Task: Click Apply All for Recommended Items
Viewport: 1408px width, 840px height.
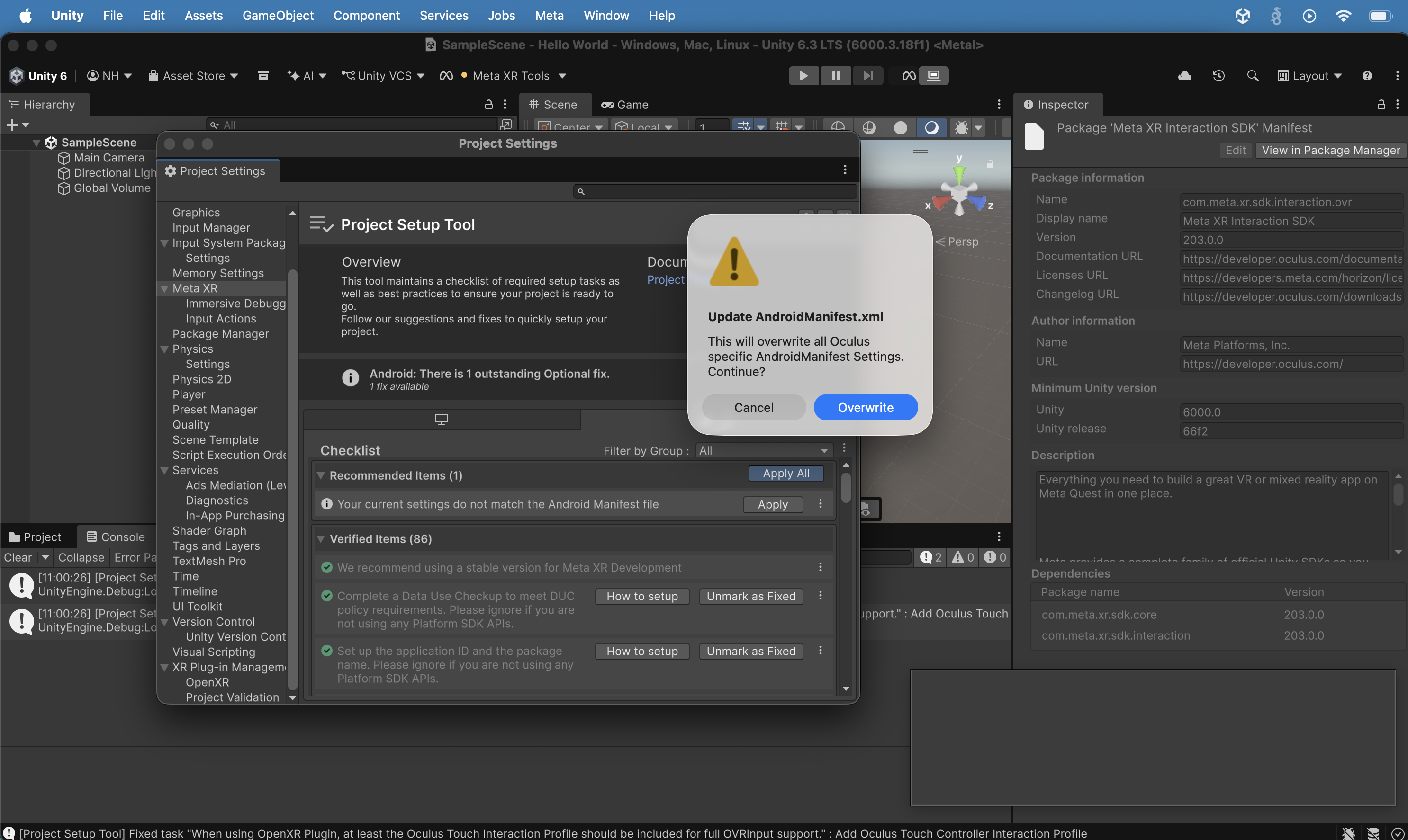Action: point(785,473)
